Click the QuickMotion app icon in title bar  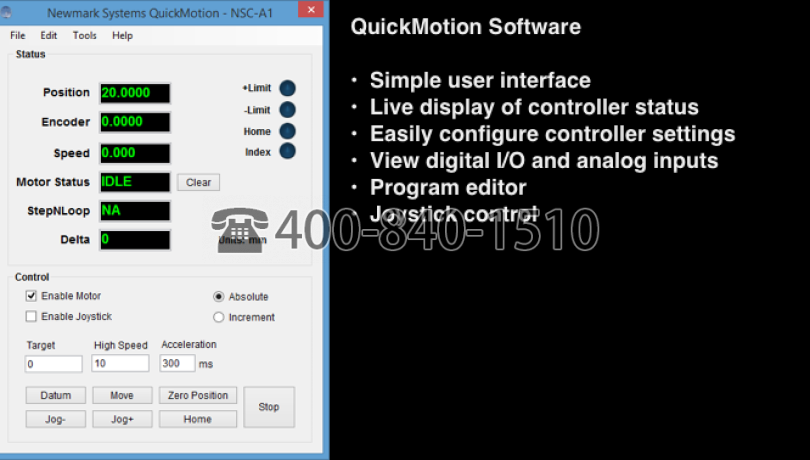point(6,12)
